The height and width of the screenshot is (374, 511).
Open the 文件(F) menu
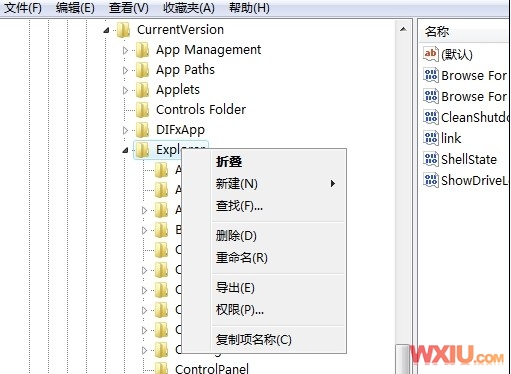pos(23,8)
